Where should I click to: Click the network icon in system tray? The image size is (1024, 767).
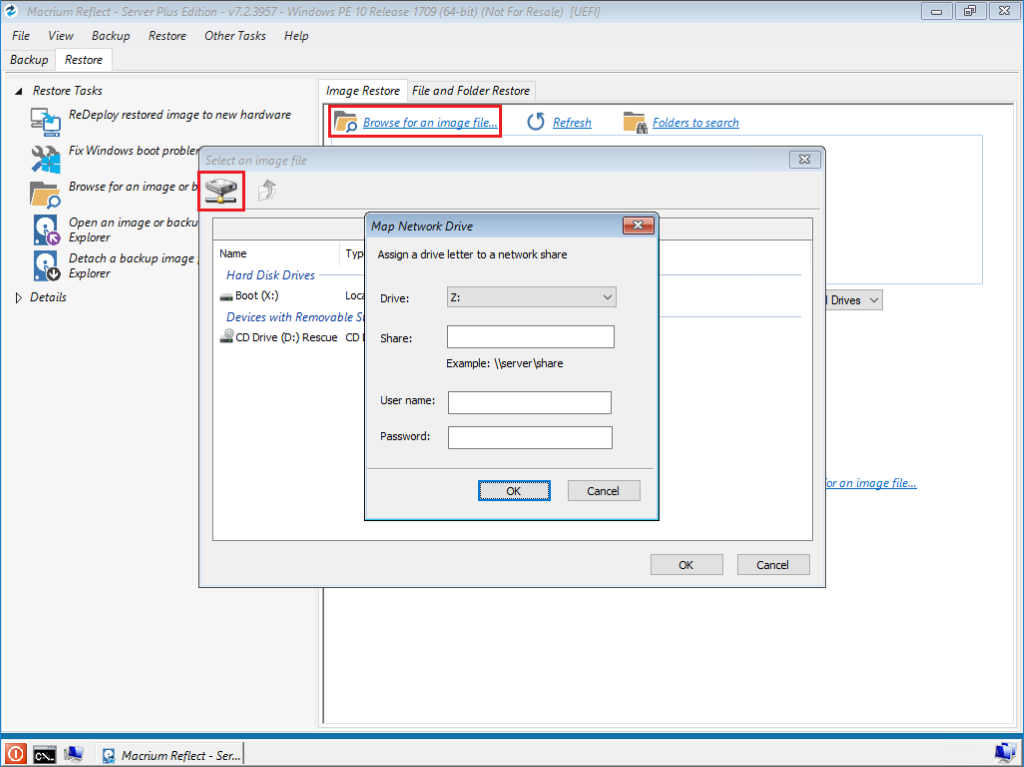(x=1005, y=753)
